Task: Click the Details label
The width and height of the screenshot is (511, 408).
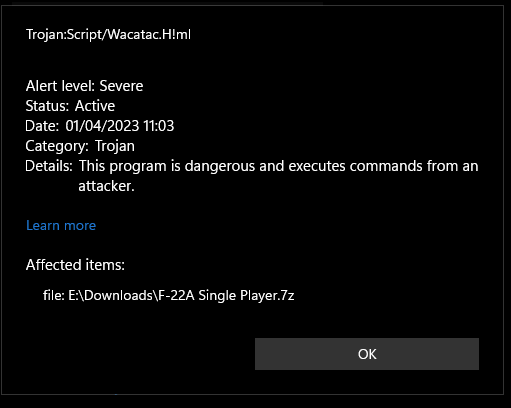Action: pyautogui.click(x=49, y=166)
